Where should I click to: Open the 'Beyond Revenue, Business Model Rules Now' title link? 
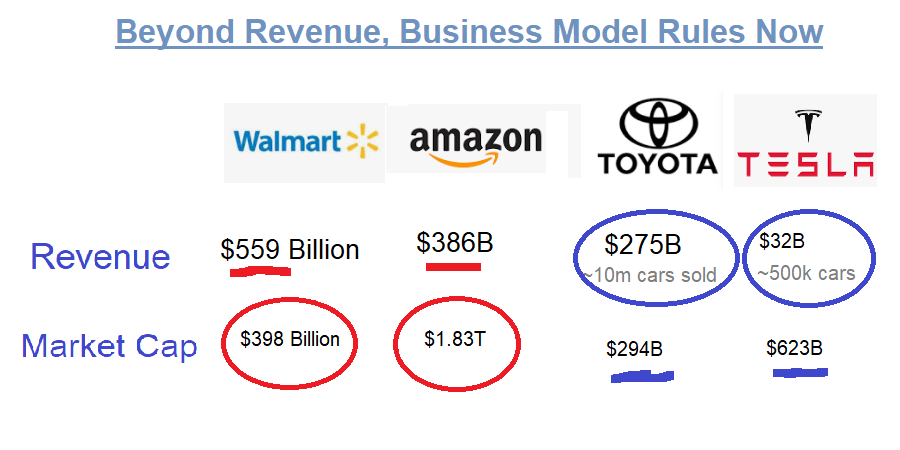tap(469, 31)
